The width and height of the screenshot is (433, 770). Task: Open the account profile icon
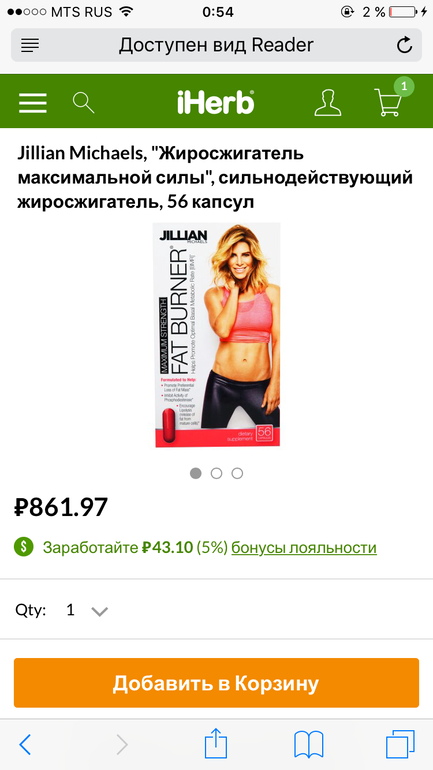pos(327,102)
